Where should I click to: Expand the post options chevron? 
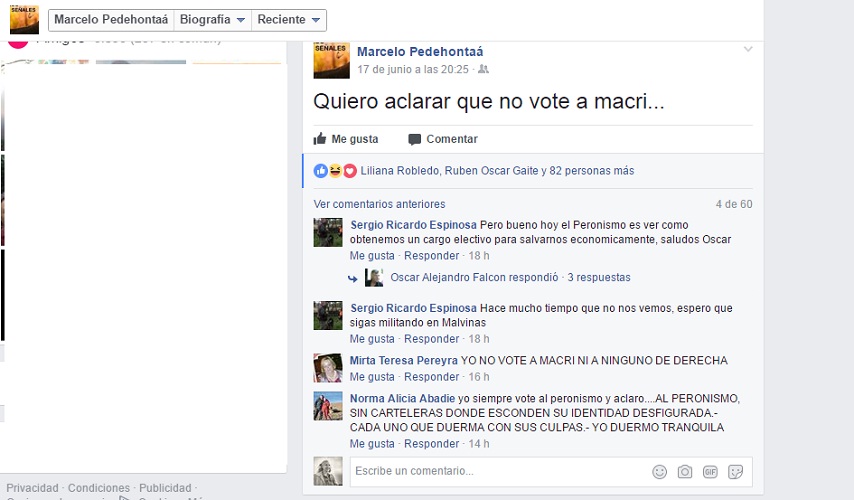748,49
